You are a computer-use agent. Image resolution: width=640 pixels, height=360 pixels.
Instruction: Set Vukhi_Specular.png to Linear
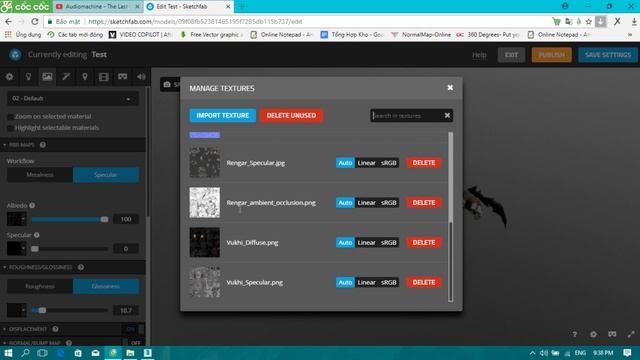pos(366,282)
